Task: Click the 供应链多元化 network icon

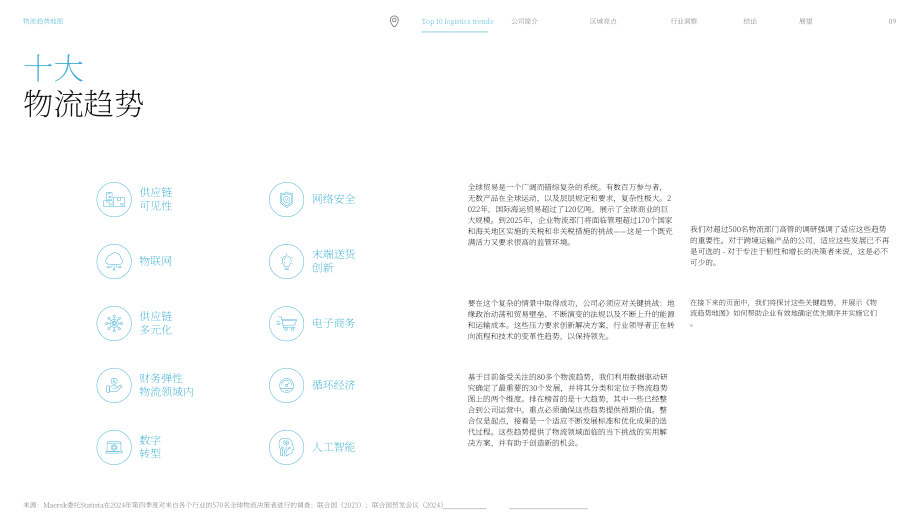Action: point(114,323)
